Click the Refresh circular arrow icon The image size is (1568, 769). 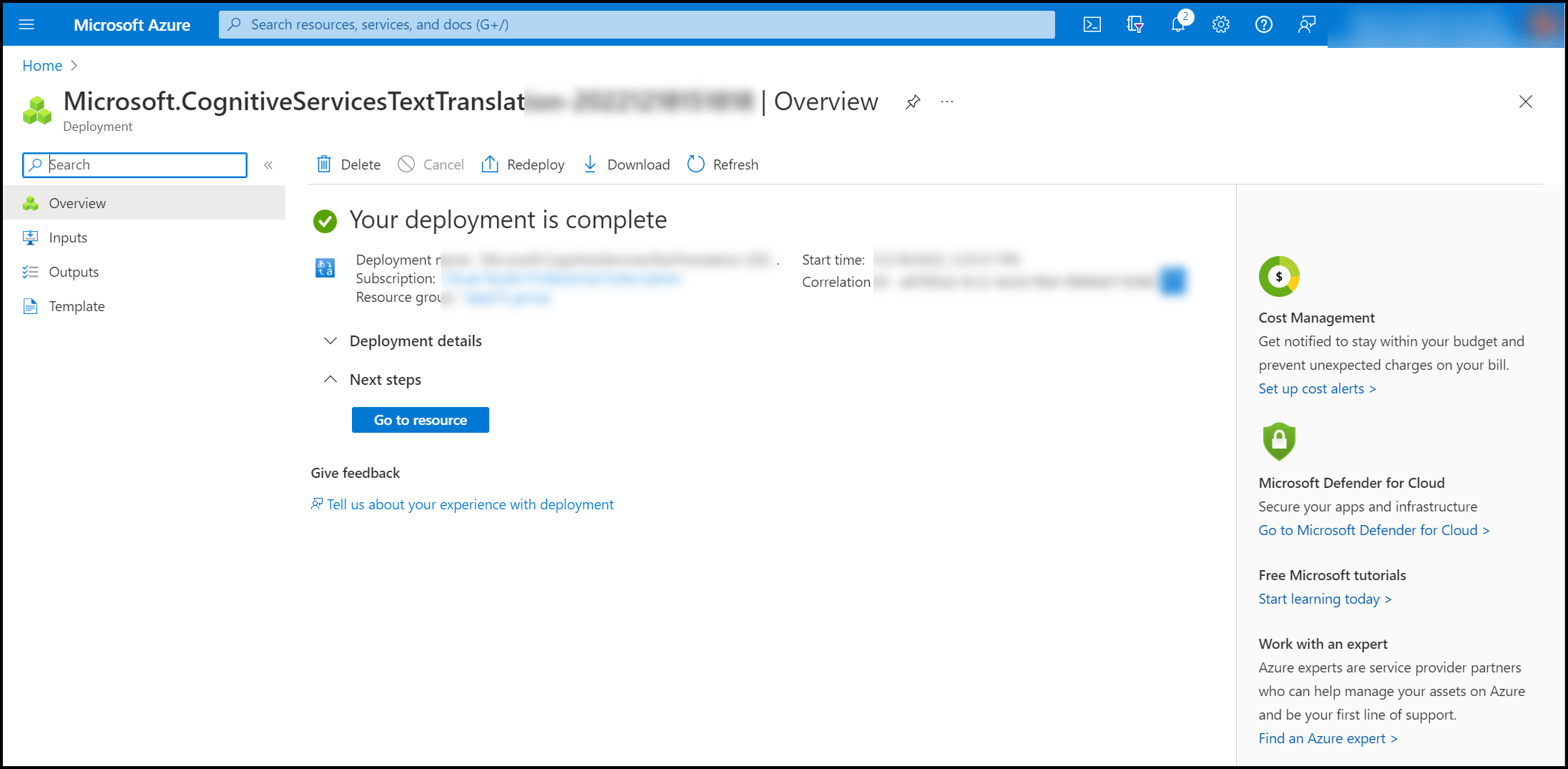coord(696,165)
